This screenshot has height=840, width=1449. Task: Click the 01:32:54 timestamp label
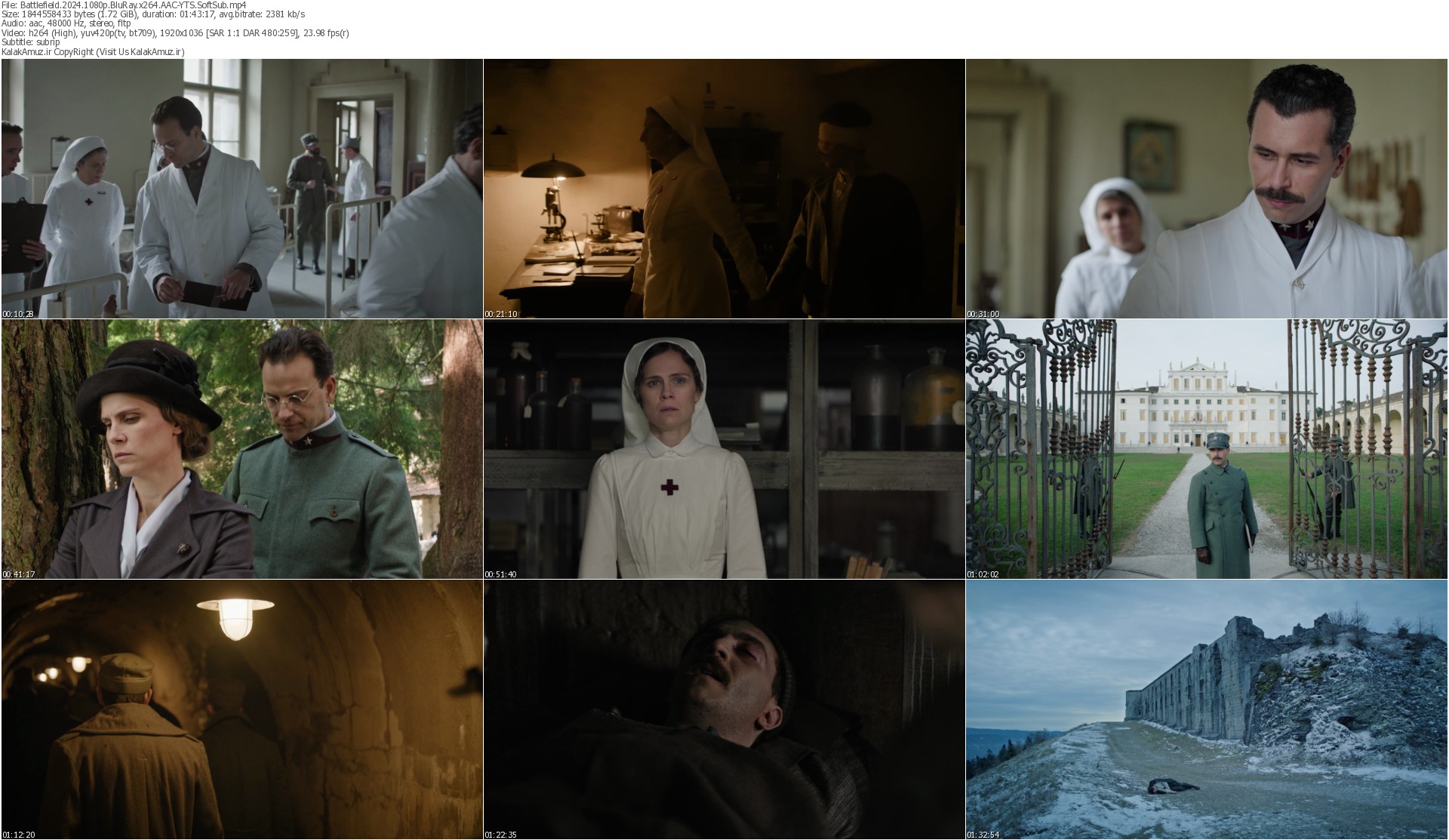[983, 835]
